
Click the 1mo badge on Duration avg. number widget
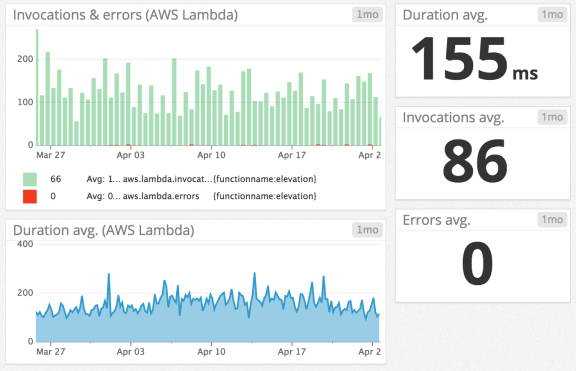552,15
